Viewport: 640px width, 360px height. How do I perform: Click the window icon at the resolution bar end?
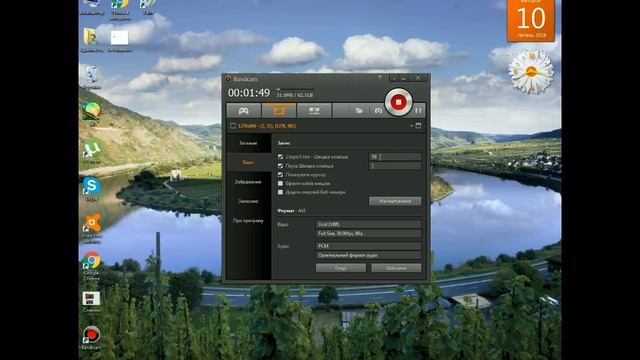418,126
